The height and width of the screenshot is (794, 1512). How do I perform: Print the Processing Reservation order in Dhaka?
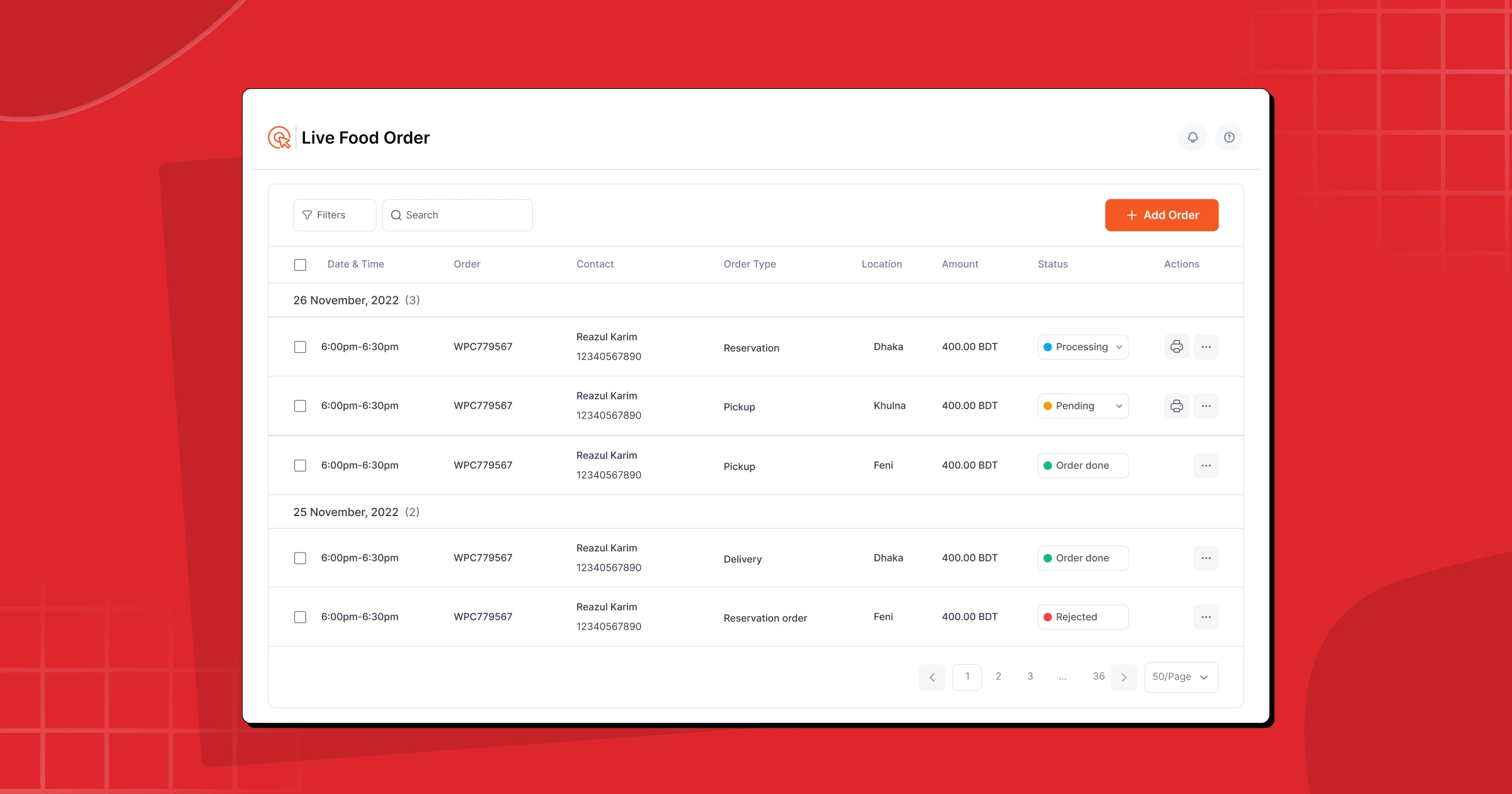point(1176,347)
